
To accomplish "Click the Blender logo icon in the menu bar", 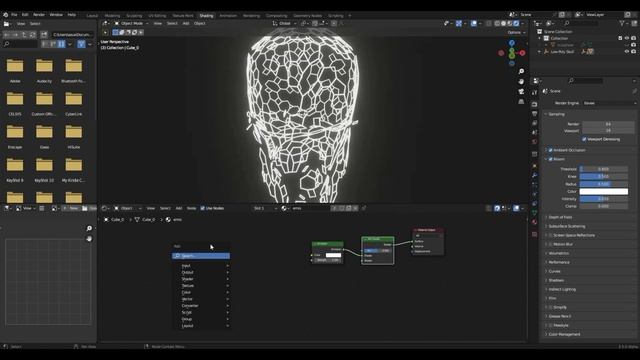I will [x=6, y=15].
